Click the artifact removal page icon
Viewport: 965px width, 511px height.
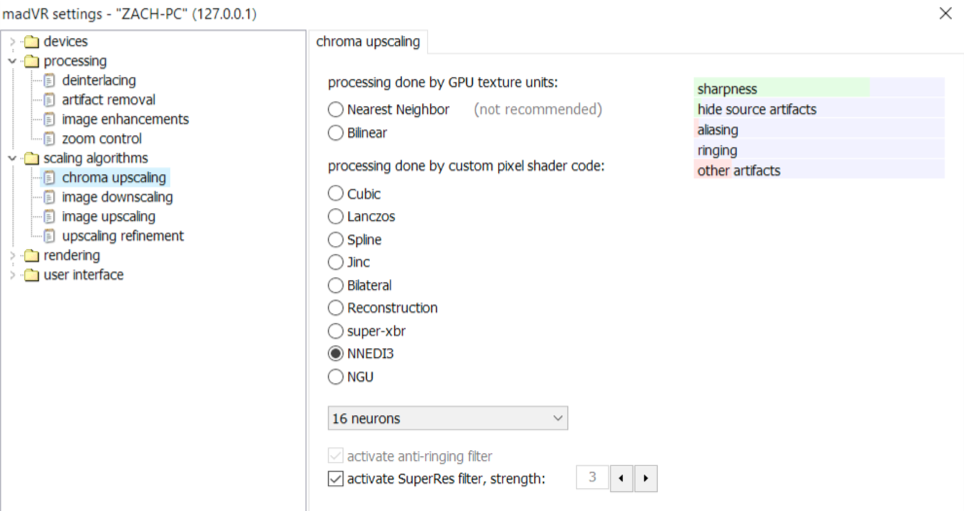click(50, 100)
